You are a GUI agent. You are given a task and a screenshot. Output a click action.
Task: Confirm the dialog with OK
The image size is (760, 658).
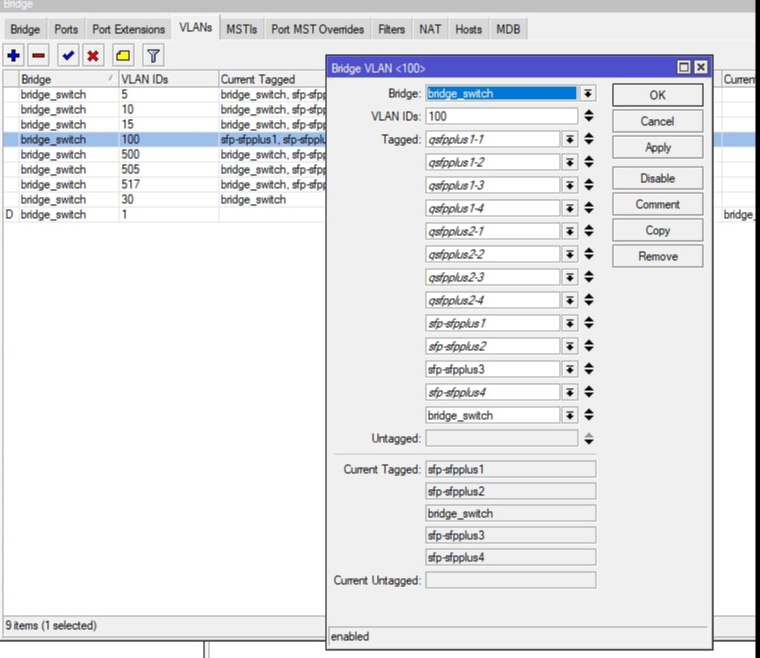(657, 95)
